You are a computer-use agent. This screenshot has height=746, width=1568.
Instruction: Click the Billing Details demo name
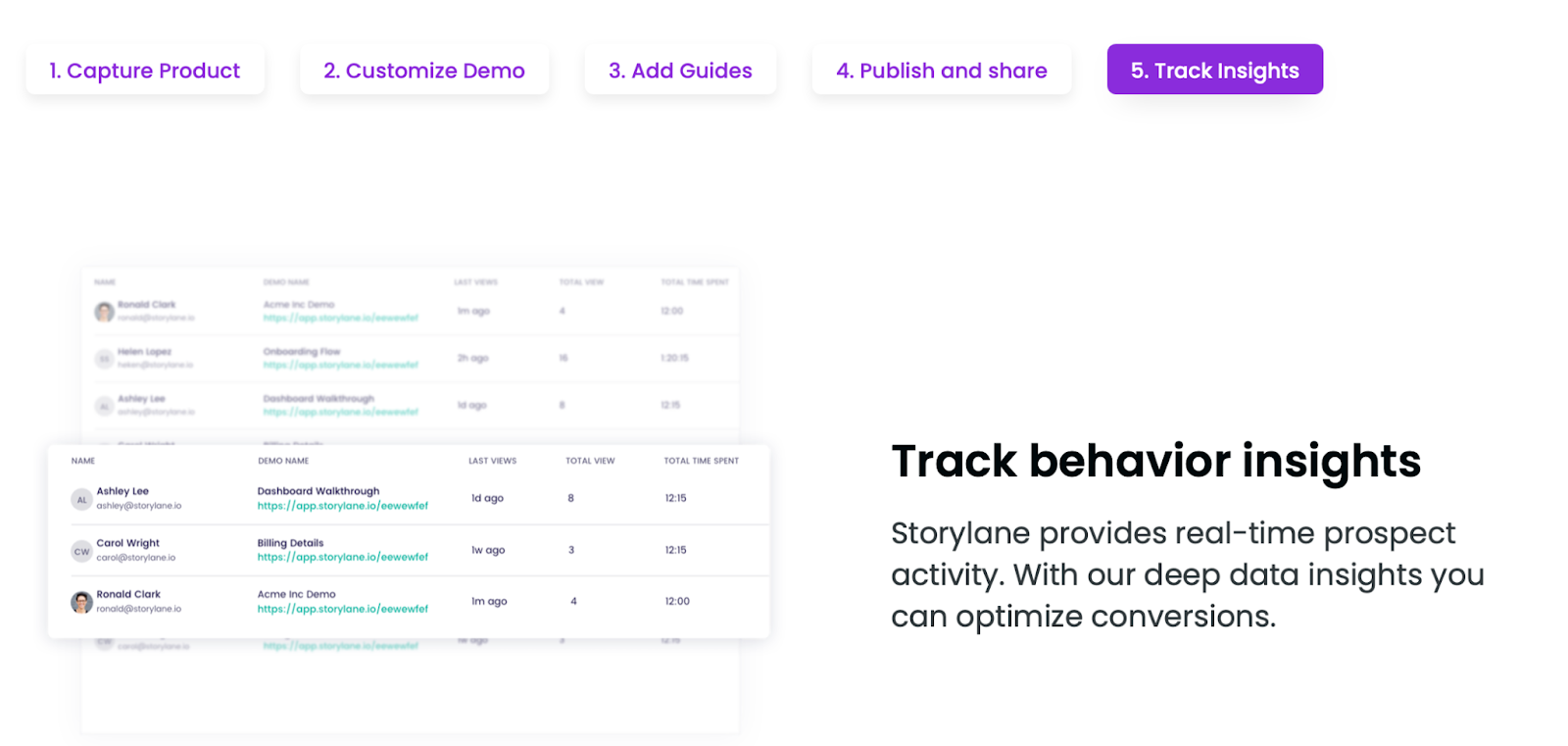click(290, 543)
